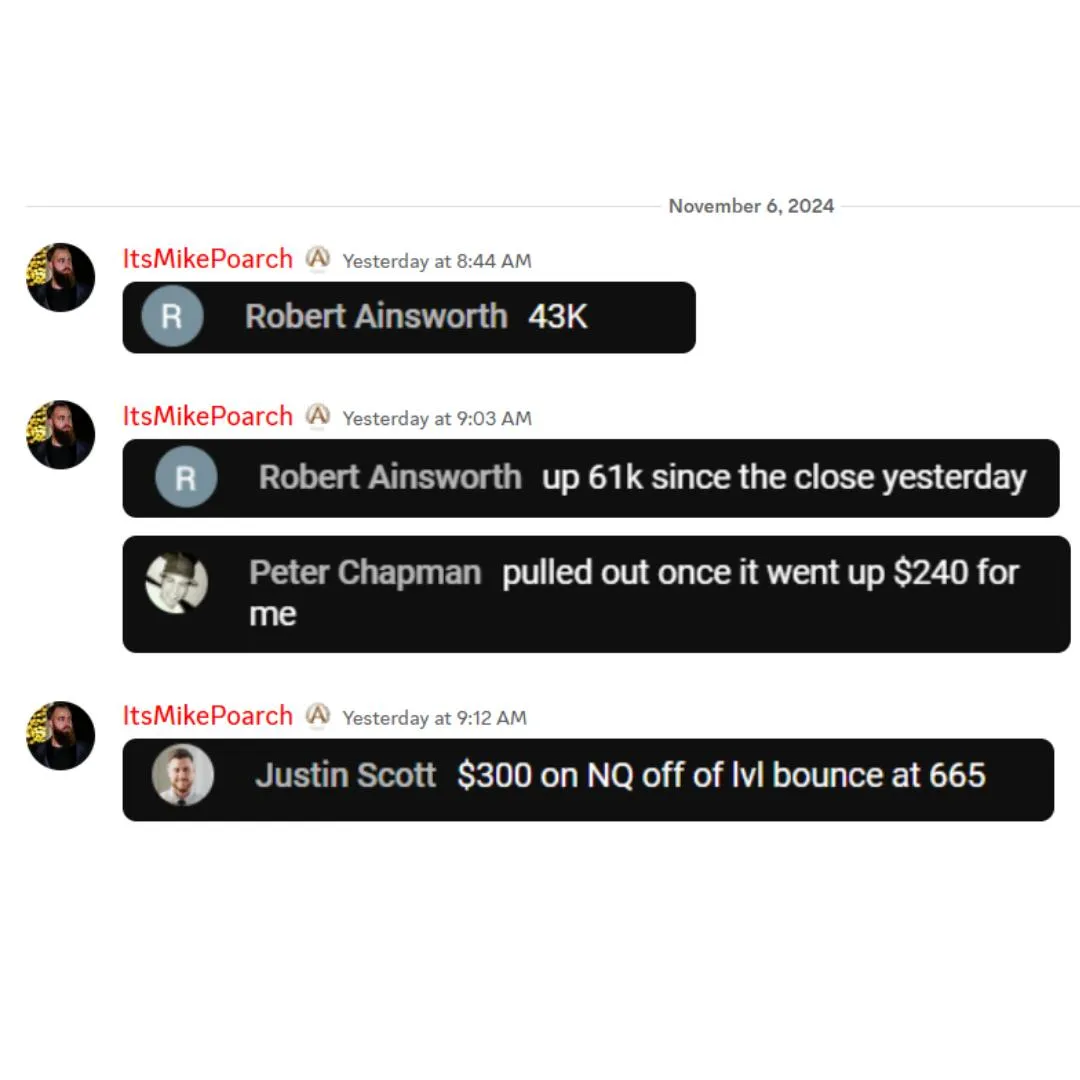Click ItsMikePoarch avatar on 9:12 AM message

click(61, 735)
